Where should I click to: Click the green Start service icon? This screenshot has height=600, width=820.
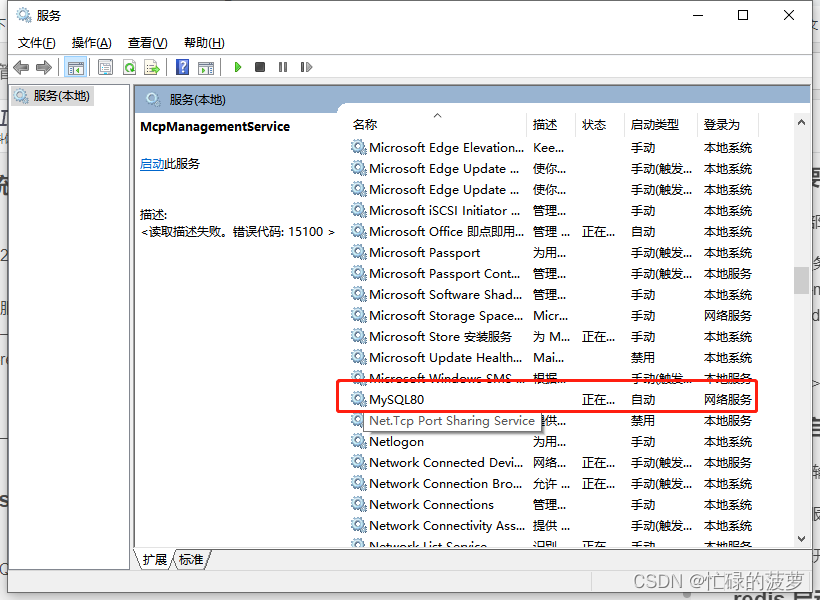[238, 67]
